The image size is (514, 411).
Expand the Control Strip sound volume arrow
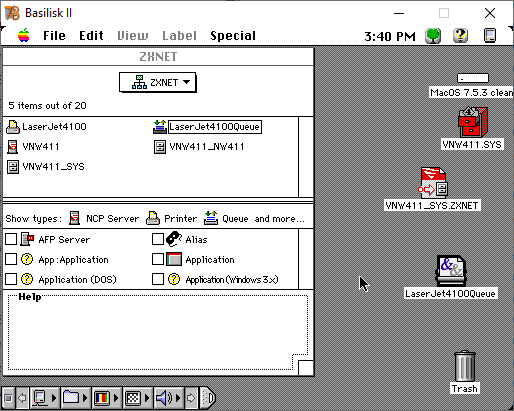pos(178,398)
